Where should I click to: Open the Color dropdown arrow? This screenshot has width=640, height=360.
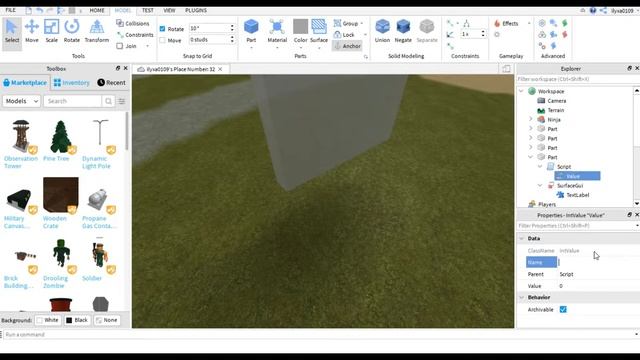click(300, 48)
